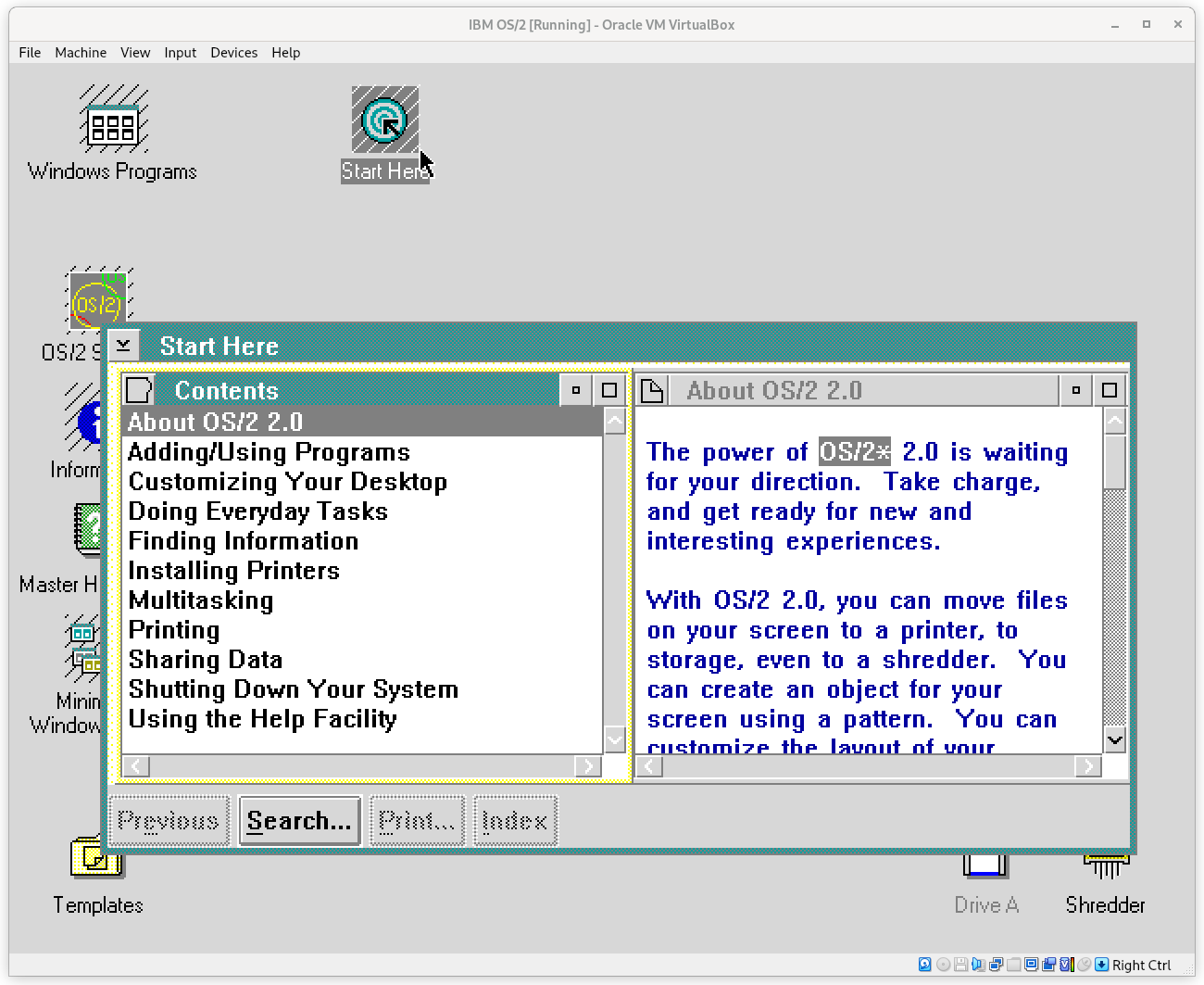Minimize the Contents pane

coord(576,390)
